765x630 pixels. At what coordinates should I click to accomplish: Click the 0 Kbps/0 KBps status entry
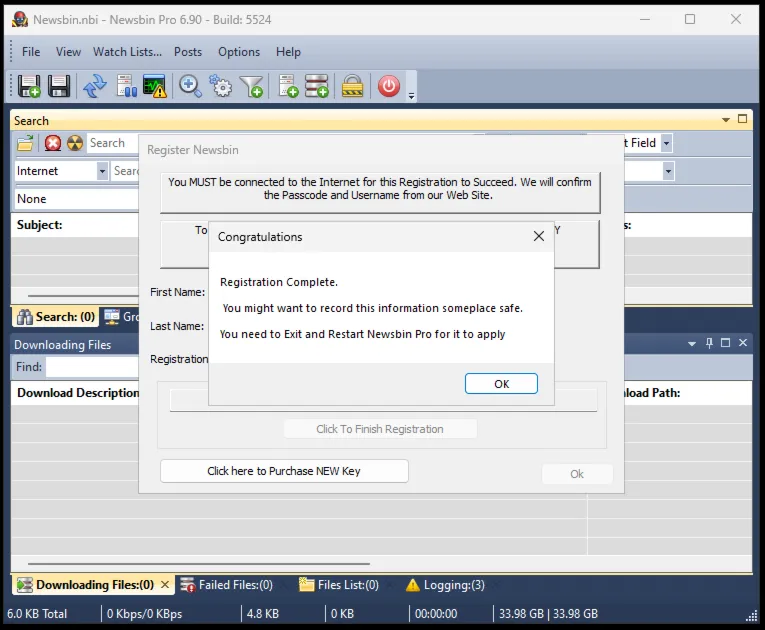144,614
